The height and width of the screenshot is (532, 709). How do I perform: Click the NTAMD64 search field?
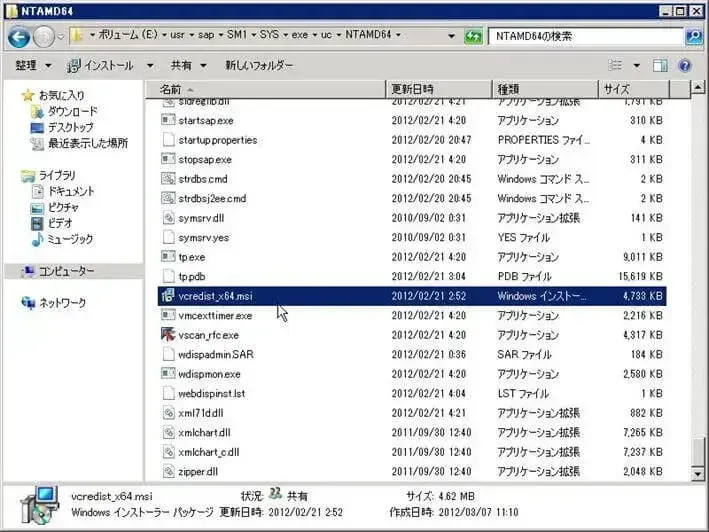[586, 36]
